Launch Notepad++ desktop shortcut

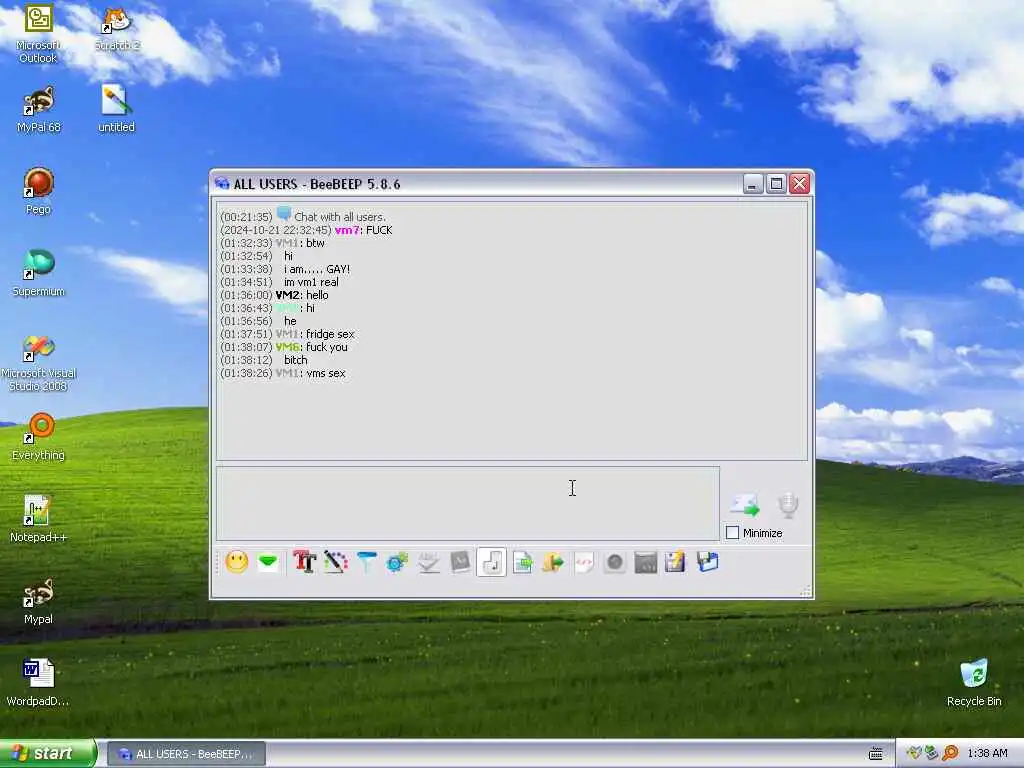tap(38, 519)
